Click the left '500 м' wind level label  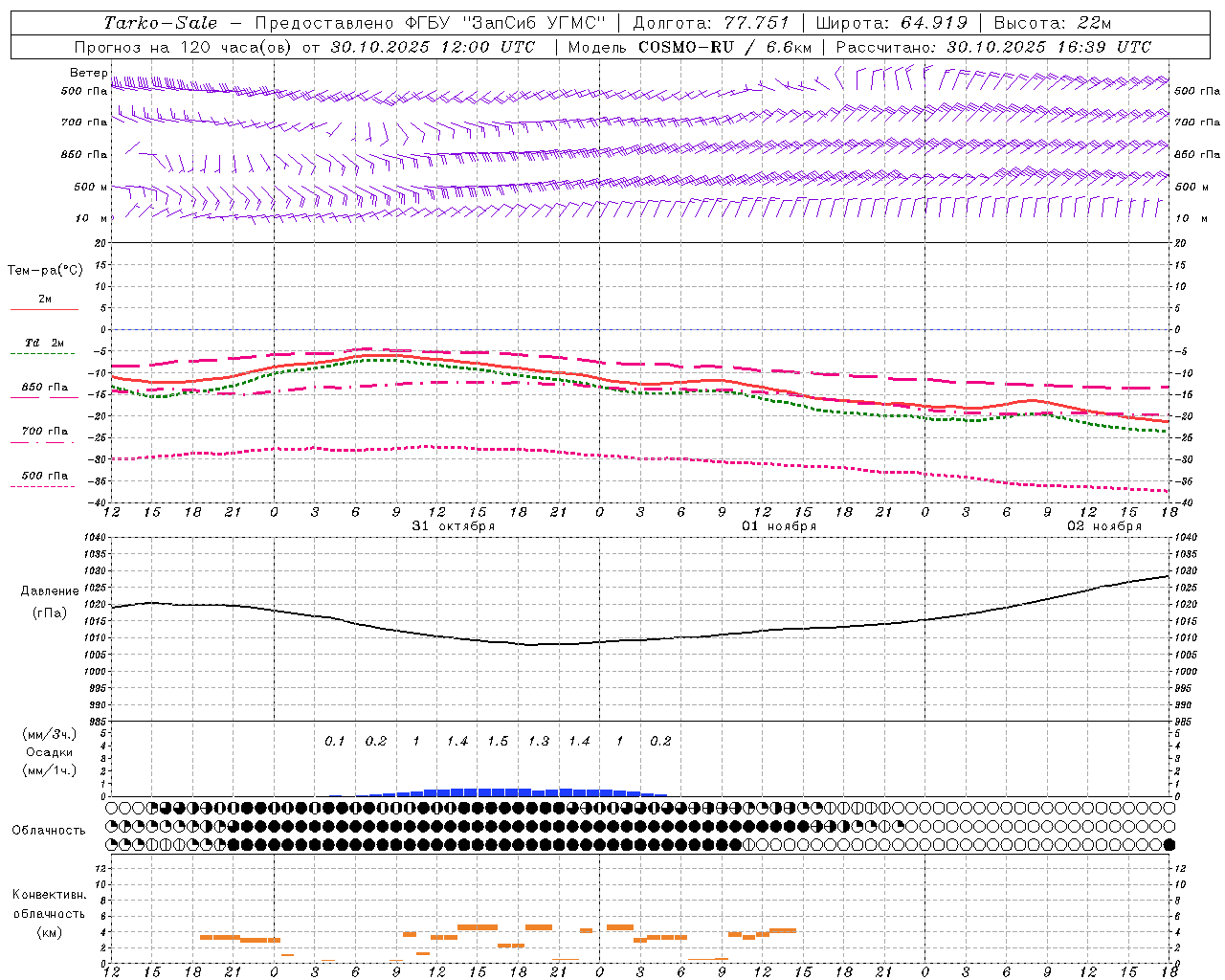(91, 187)
